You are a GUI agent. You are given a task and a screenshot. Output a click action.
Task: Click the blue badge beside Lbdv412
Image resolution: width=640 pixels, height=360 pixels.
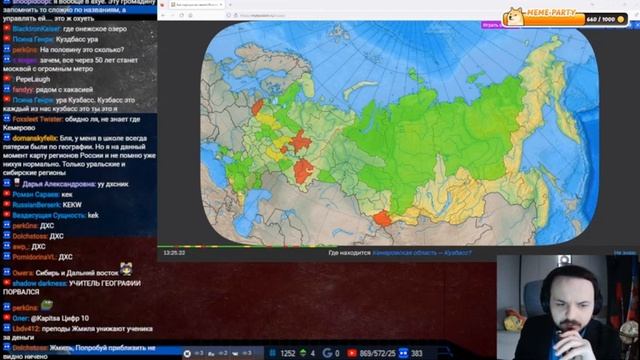7,328
